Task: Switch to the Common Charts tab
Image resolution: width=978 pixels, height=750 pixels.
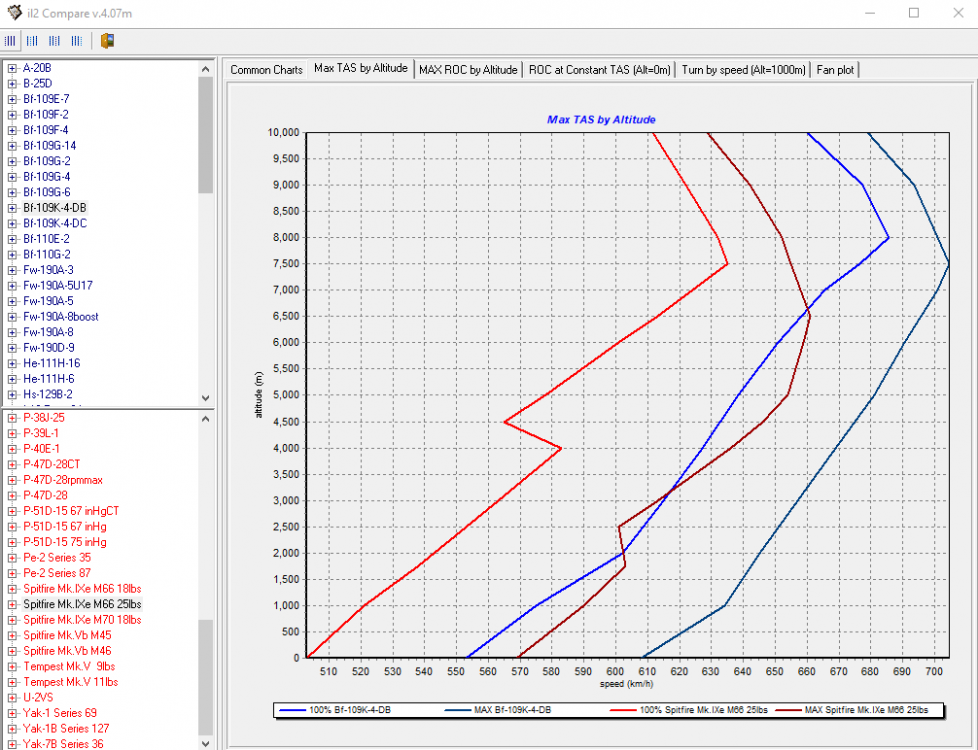Action: point(266,70)
